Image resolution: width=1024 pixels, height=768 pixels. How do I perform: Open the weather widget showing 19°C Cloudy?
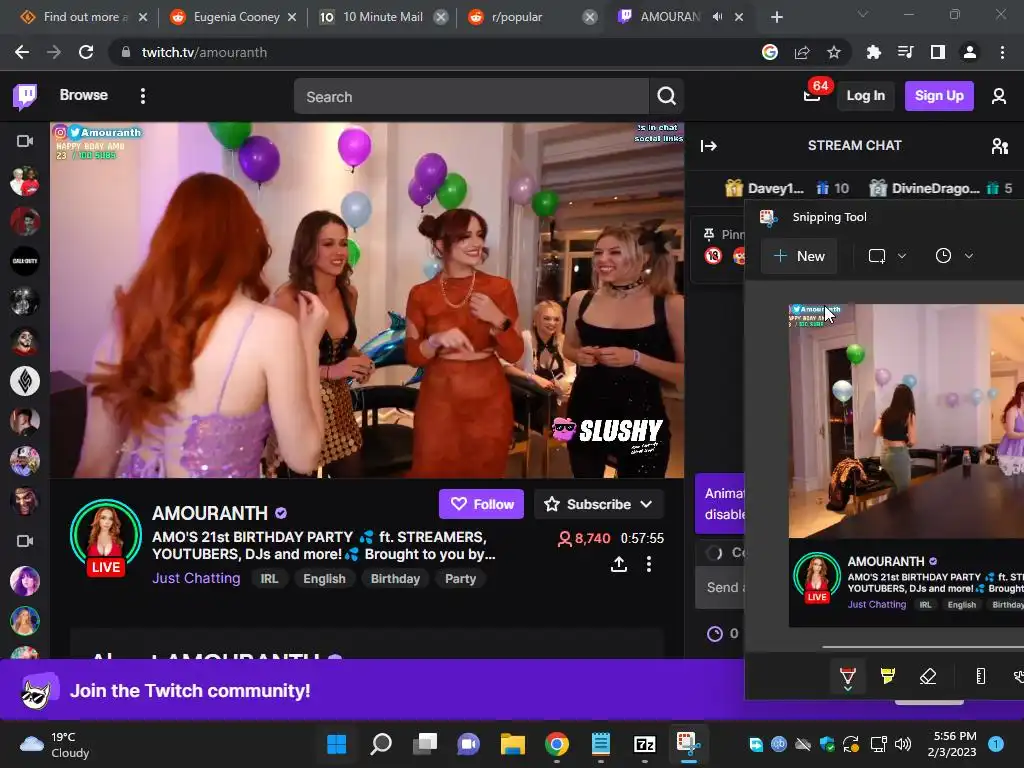[55, 744]
